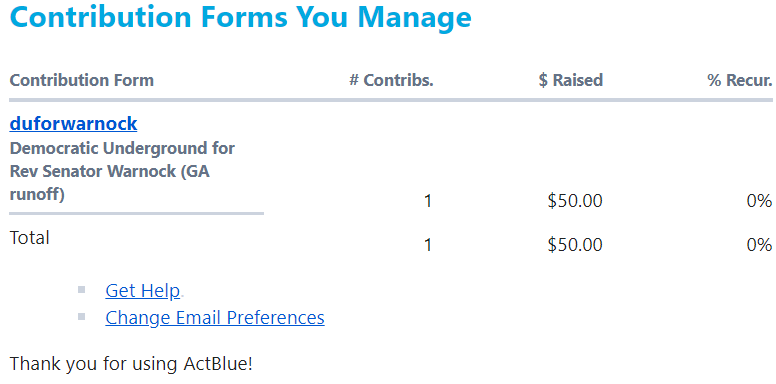Screen dimensions: 776x384
Task: Click the Democratic Underground form description text
Action: [122, 171]
